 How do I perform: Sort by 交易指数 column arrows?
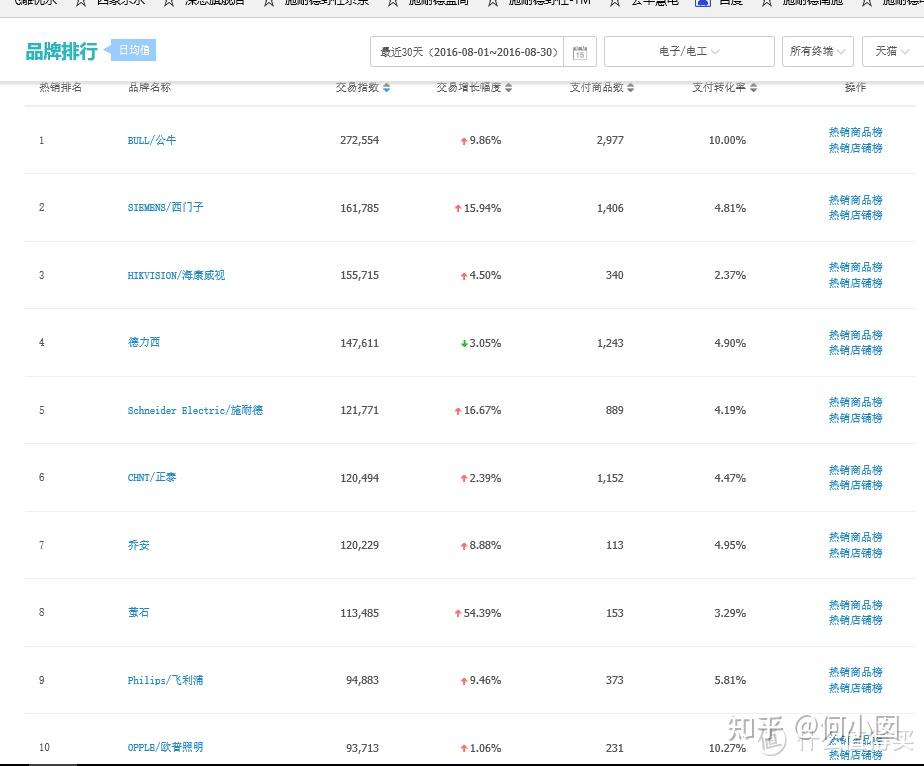click(x=387, y=87)
